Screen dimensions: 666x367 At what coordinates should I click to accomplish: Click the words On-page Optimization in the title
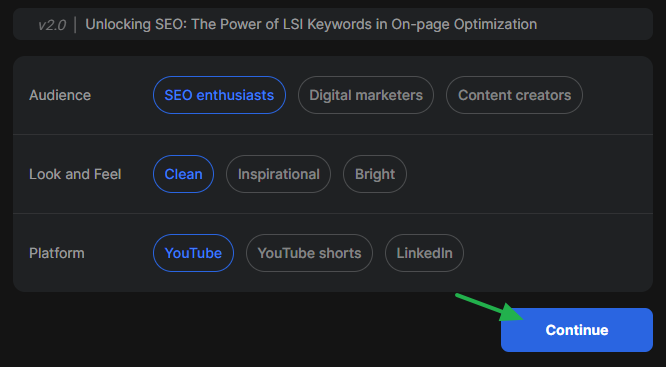coord(464,25)
